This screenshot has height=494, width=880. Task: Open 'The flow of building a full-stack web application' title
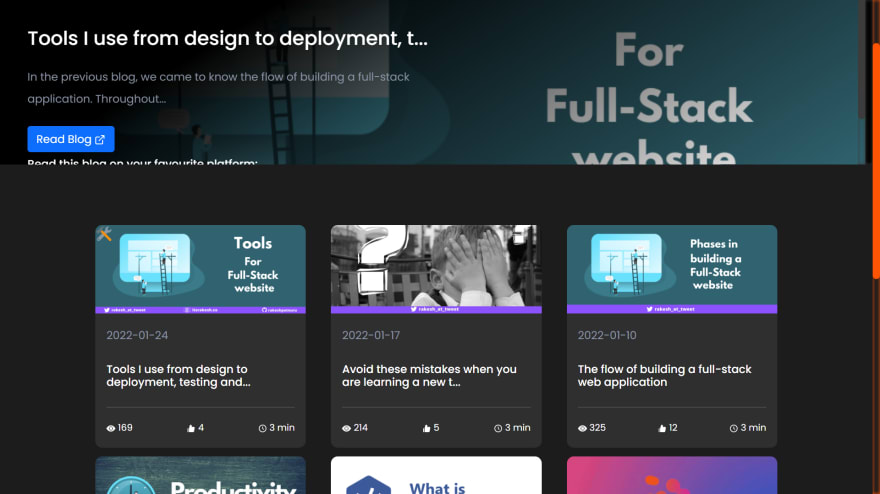664,376
